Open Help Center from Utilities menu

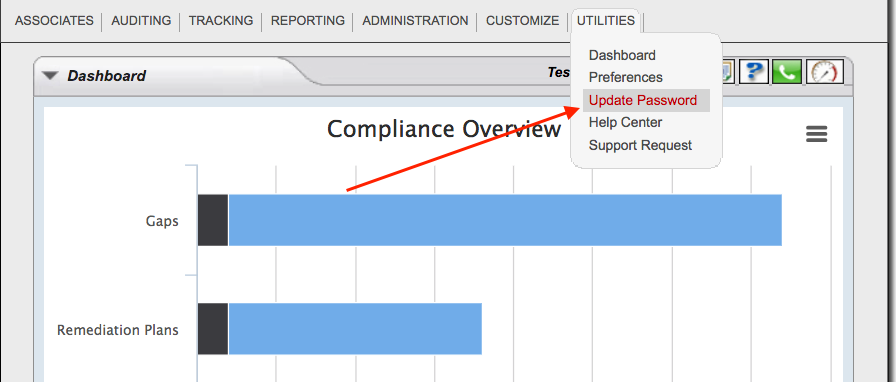click(626, 122)
